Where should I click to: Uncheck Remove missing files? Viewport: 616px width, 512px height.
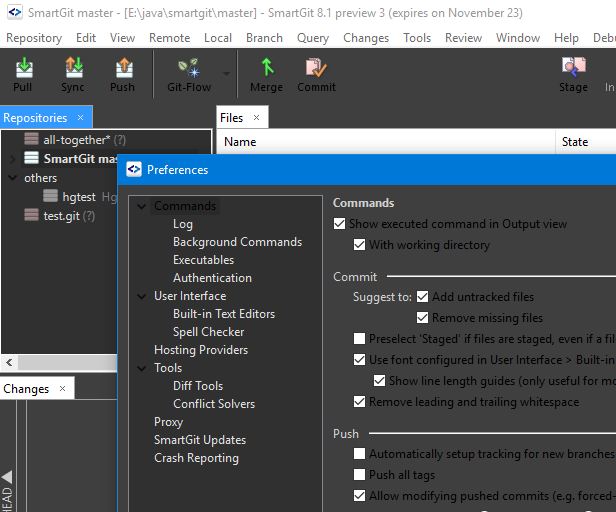click(x=422, y=317)
